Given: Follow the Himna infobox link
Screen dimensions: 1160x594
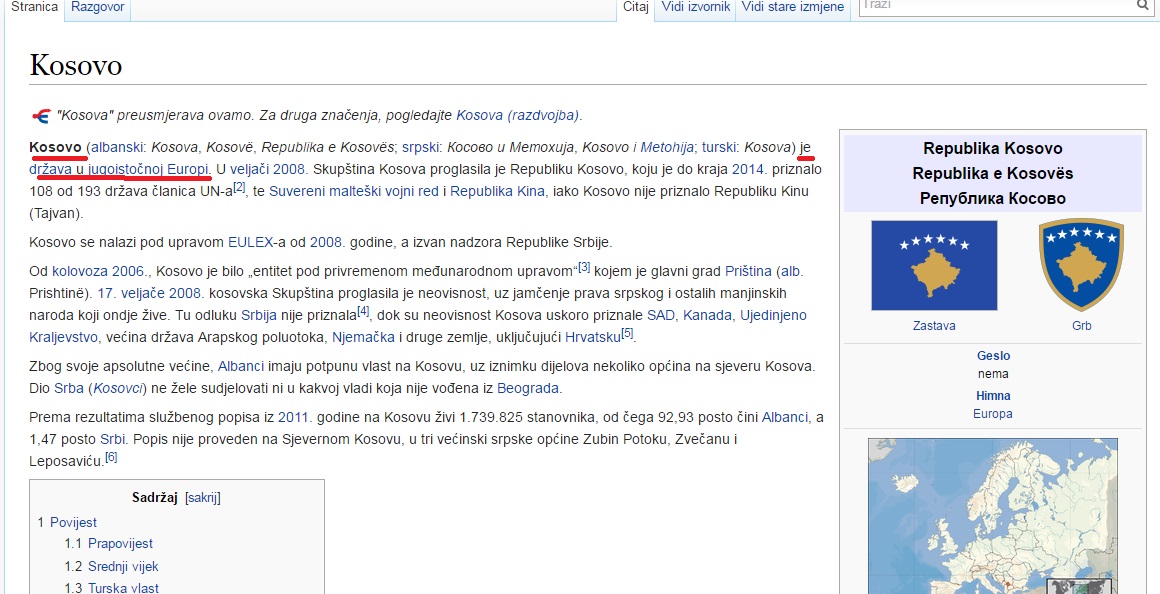Looking at the screenshot, I should [993, 396].
